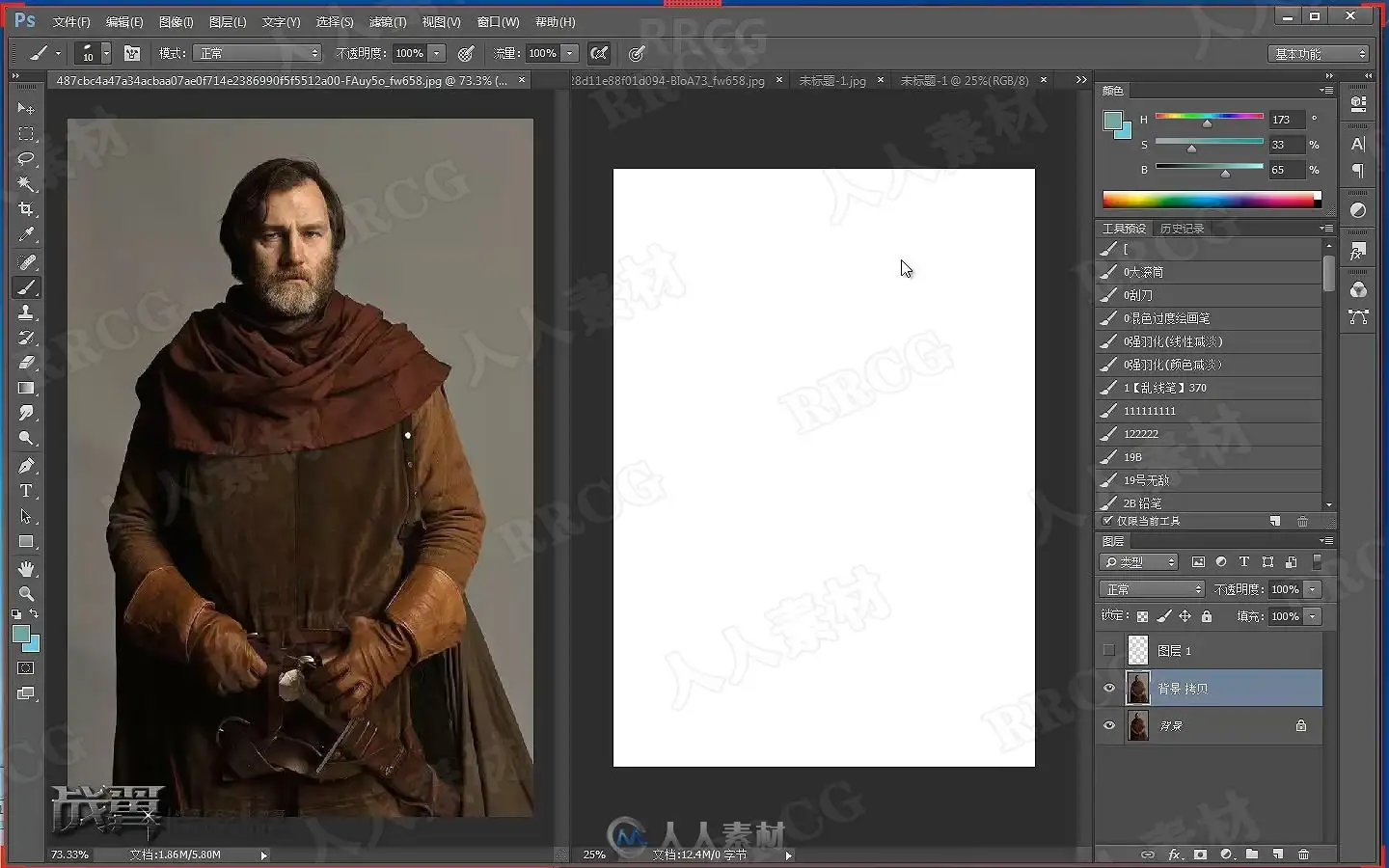Viewport: 1389px width, 868px height.
Task: Select the Pen tool
Action: [26, 465]
